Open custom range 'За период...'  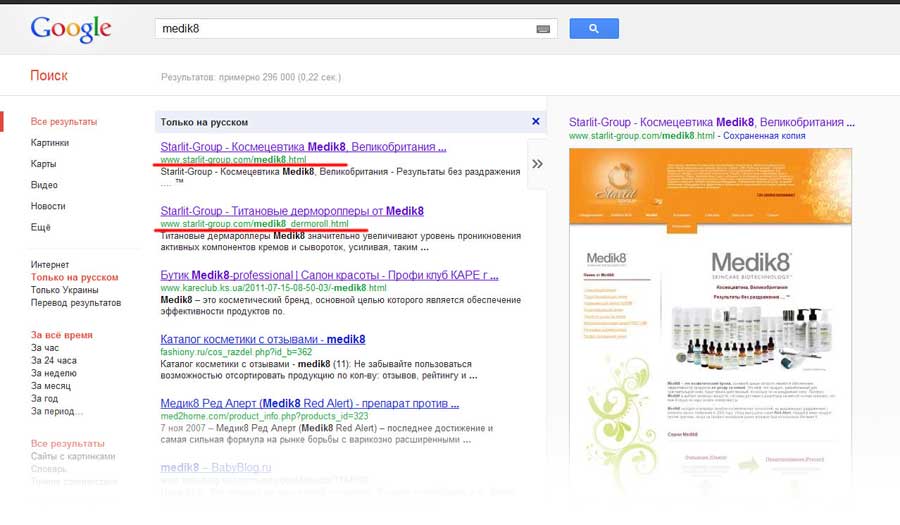57,411
